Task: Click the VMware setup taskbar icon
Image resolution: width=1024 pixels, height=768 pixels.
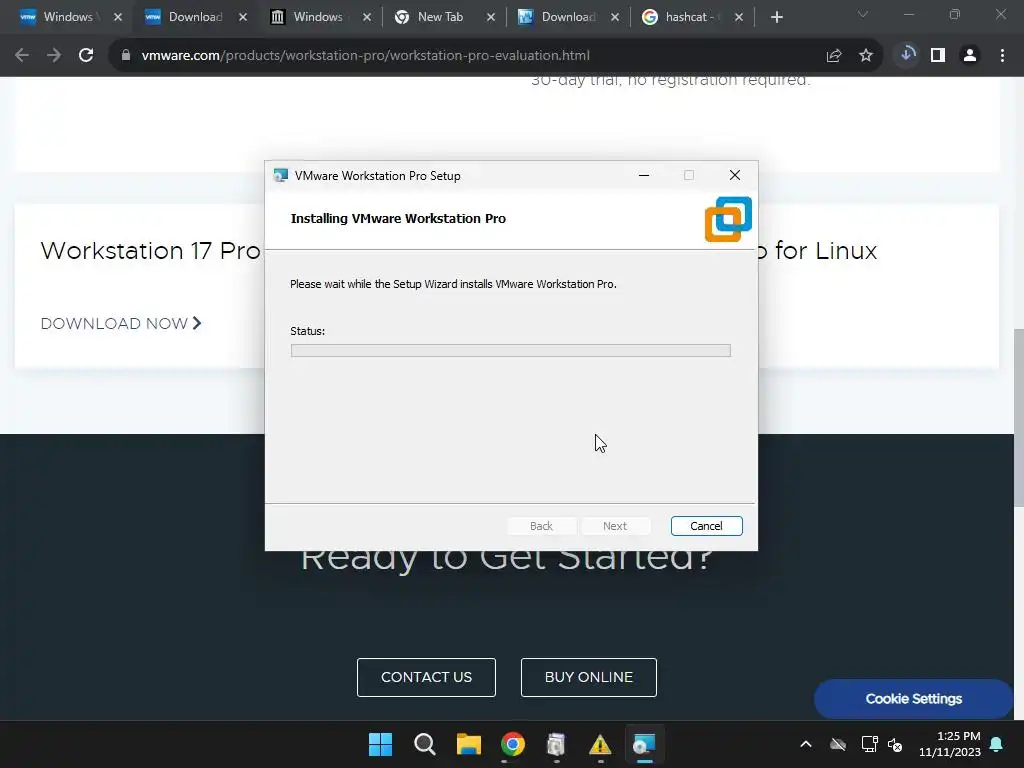Action: [x=645, y=744]
